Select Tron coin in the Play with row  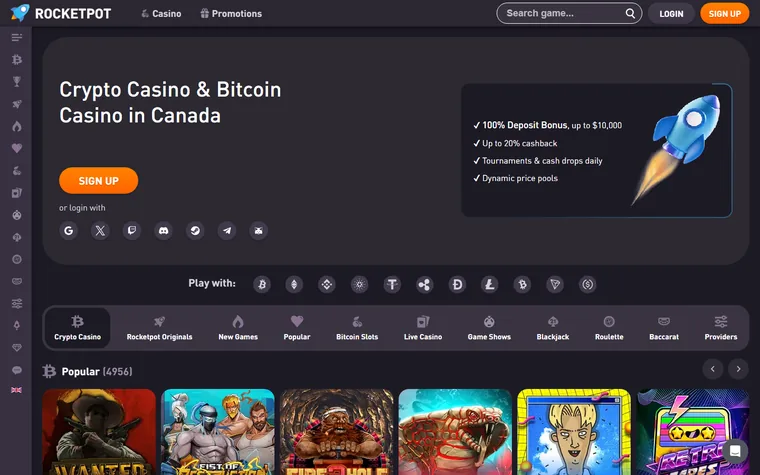click(x=555, y=285)
